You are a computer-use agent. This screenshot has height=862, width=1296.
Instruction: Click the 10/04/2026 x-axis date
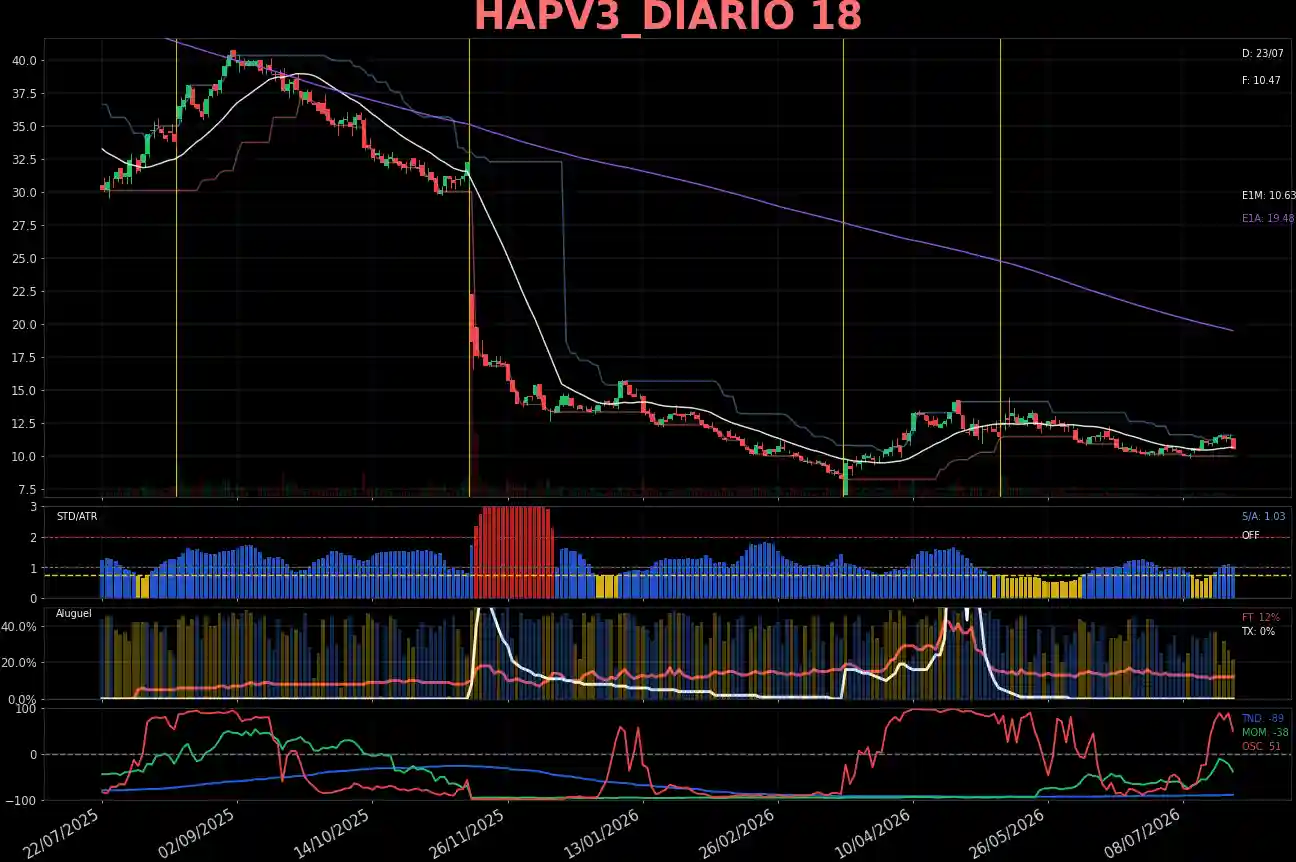point(874,832)
